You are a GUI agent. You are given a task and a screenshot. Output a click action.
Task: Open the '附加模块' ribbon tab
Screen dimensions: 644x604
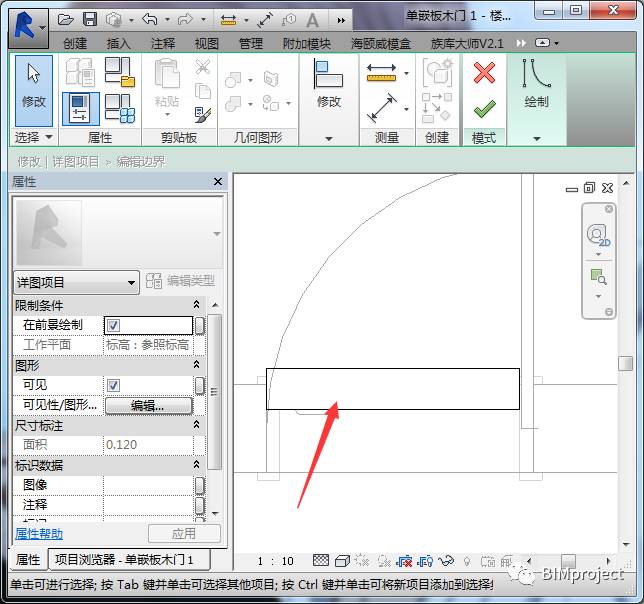307,43
